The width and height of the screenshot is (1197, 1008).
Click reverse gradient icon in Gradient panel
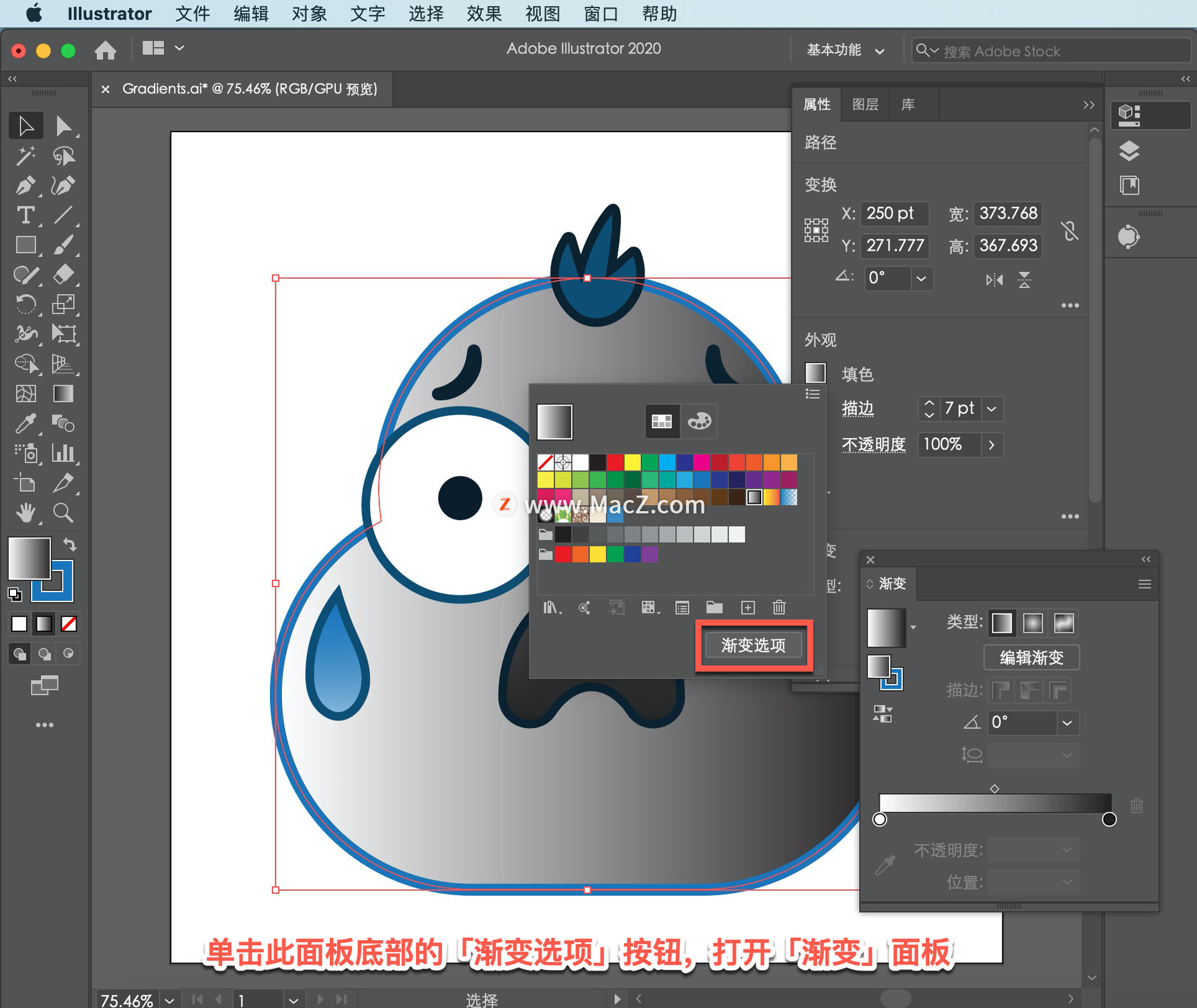point(882,714)
